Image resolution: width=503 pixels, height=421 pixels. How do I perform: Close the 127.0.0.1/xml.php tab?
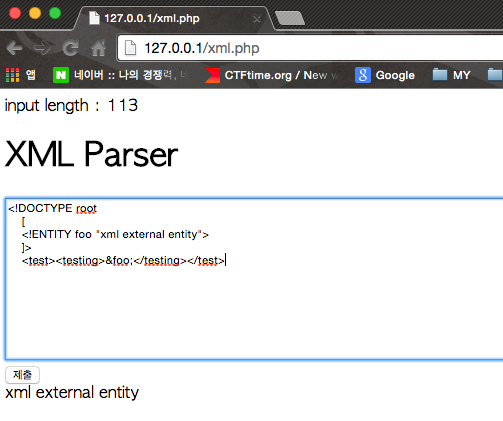257,19
